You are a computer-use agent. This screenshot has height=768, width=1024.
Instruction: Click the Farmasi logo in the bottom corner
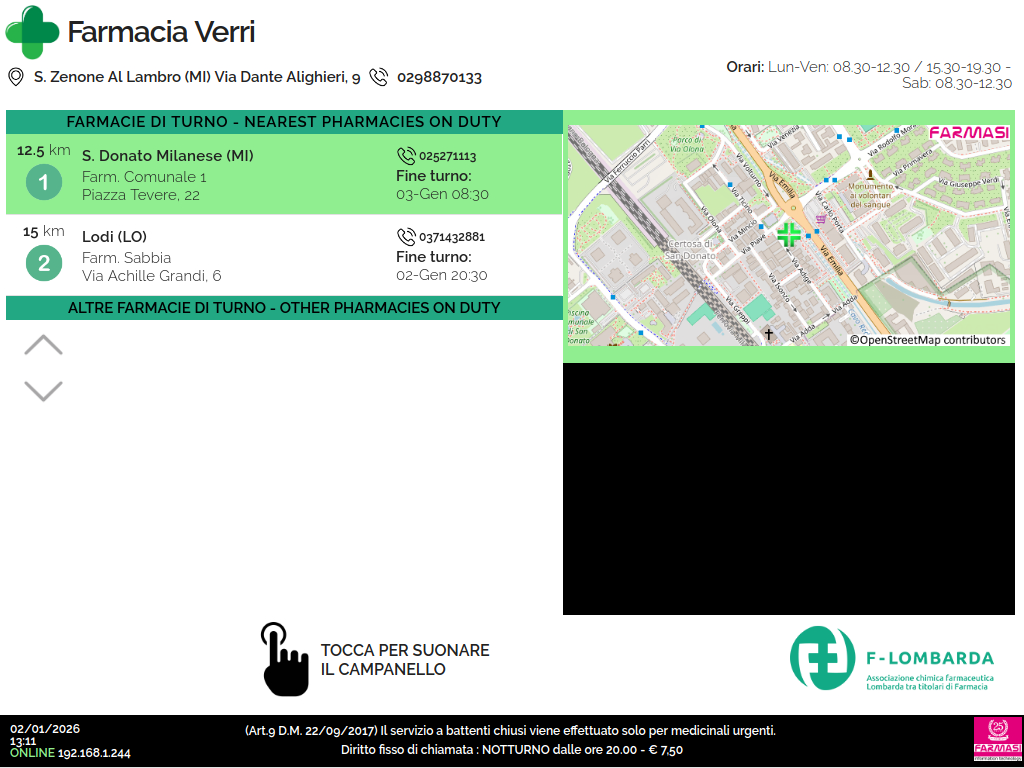click(x=995, y=740)
